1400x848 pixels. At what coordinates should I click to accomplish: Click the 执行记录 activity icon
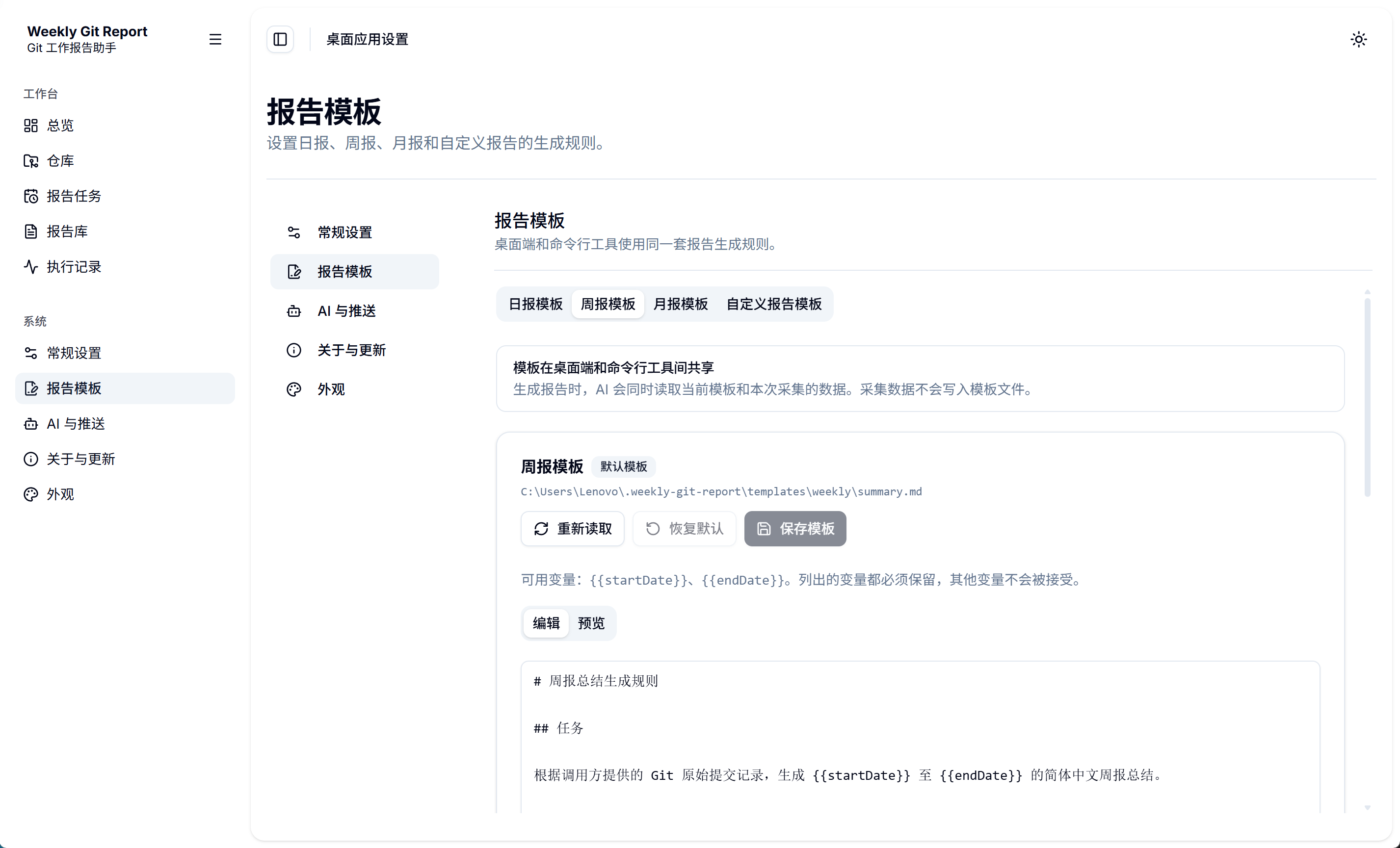[x=31, y=266]
